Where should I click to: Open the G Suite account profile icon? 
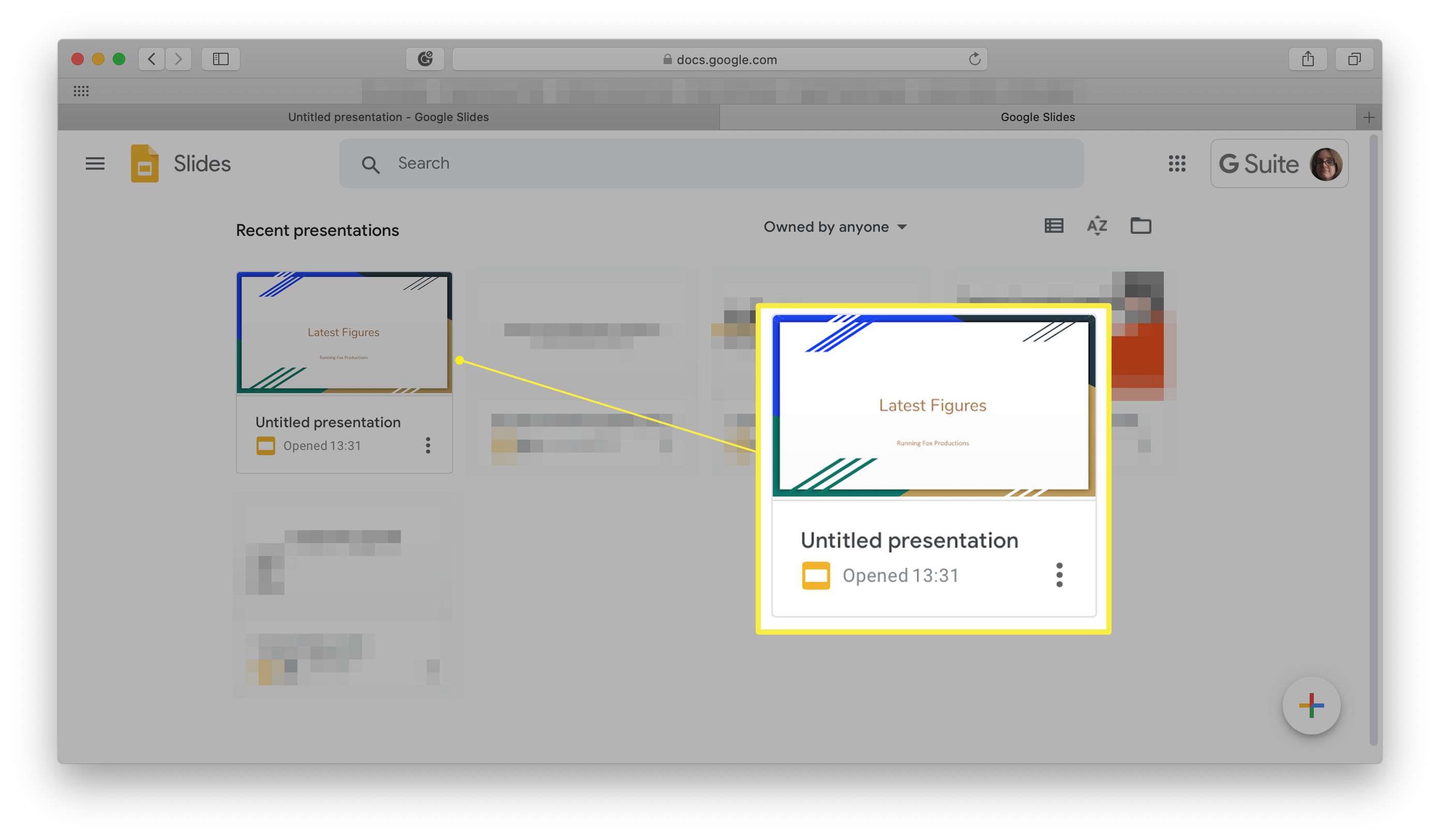coord(1327,163)
